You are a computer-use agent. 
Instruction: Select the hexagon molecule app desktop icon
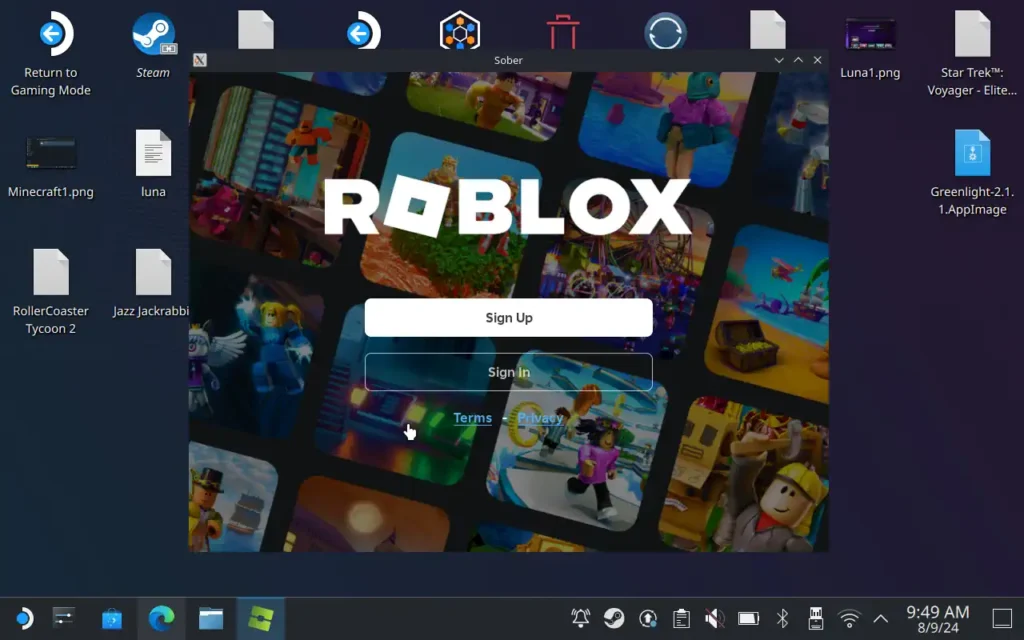point(460,31)
